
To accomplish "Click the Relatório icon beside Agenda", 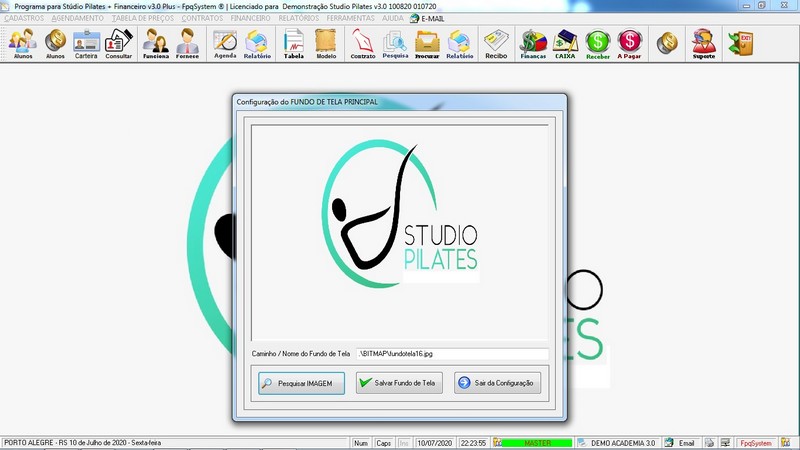I will pyautogui.click(x=257, y=44).
